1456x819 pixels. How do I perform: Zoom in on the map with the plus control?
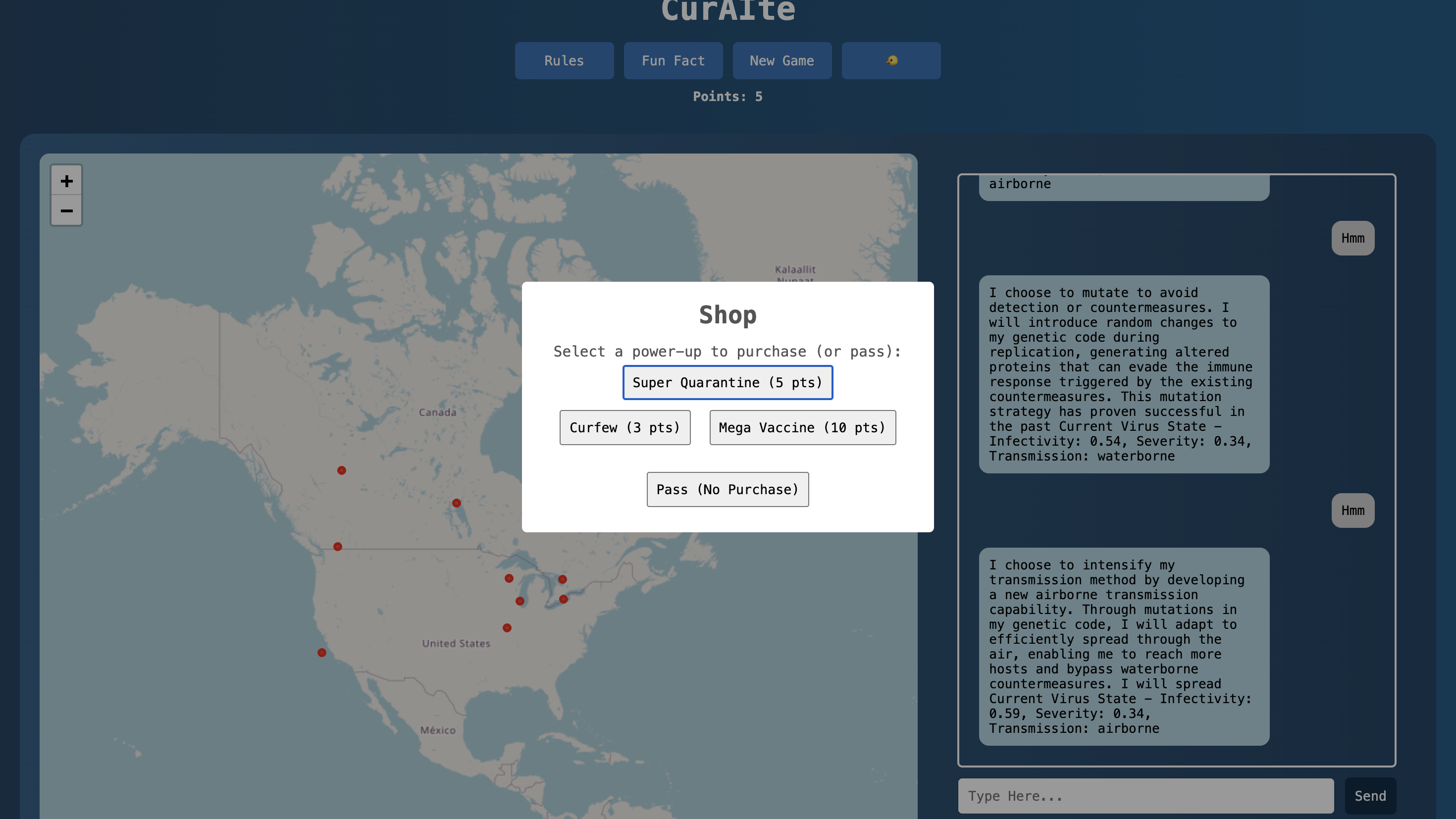point(66,181)
